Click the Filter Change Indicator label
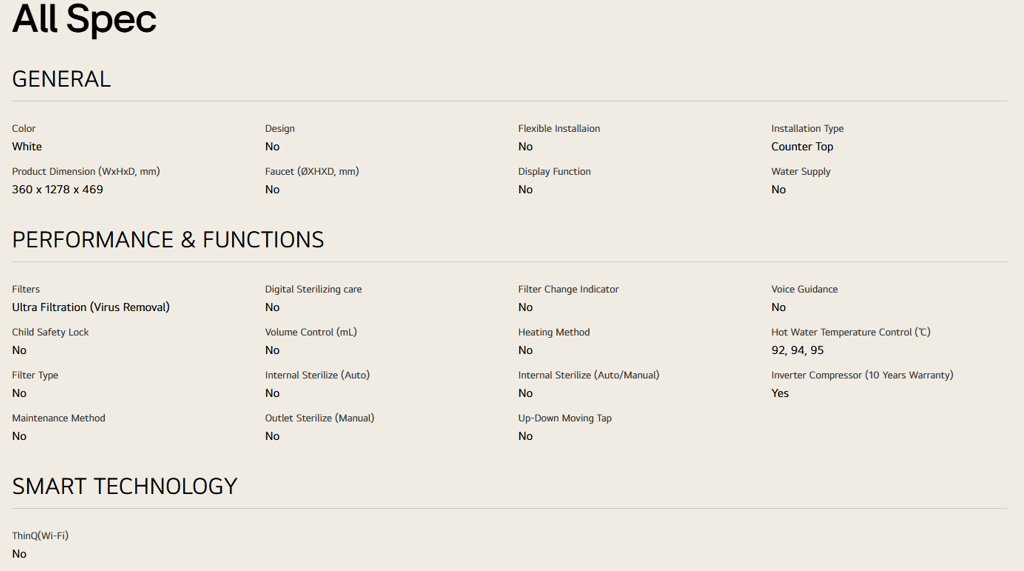The width and height of the screenshot is (1024, 571). point(568,289)
